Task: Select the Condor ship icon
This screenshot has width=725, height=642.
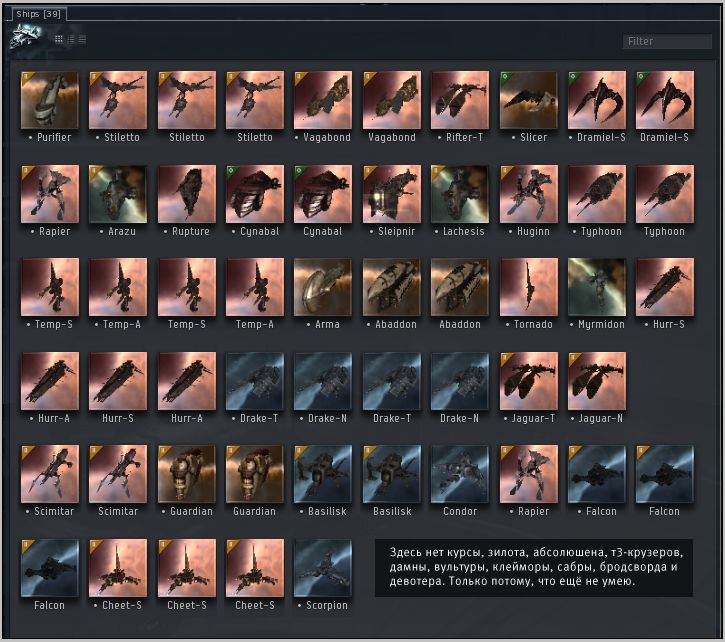Action: point(460,474)
